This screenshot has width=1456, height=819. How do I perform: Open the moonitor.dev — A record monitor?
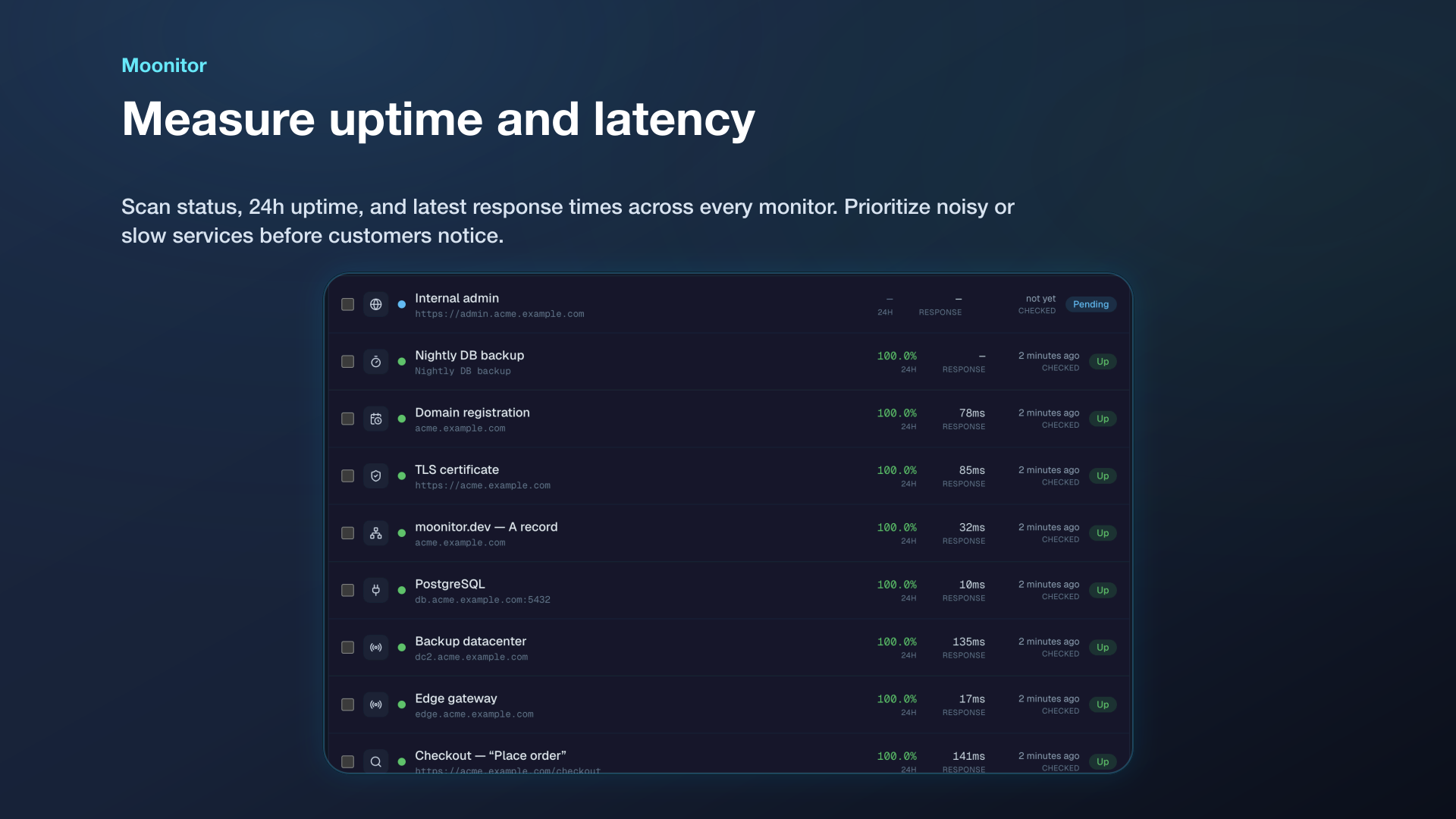point(486,527)
